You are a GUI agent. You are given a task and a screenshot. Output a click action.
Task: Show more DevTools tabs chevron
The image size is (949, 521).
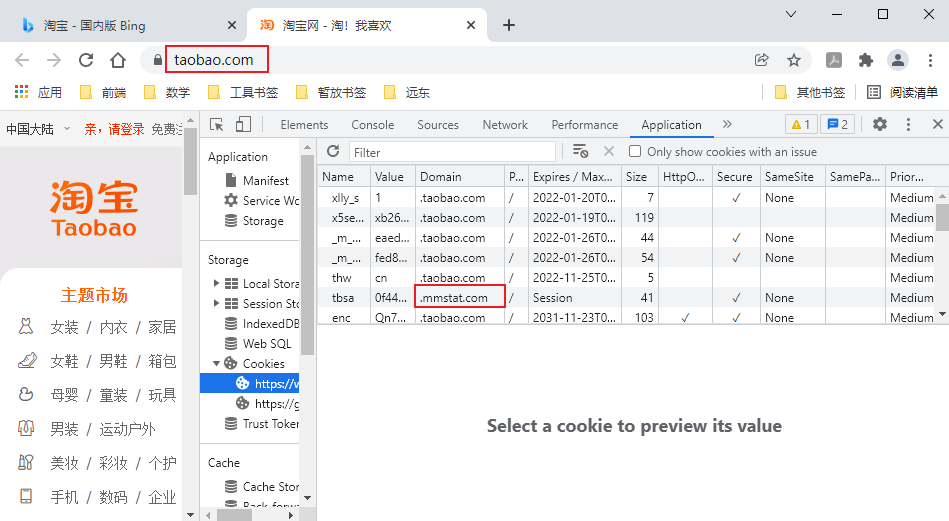[727, 125]
